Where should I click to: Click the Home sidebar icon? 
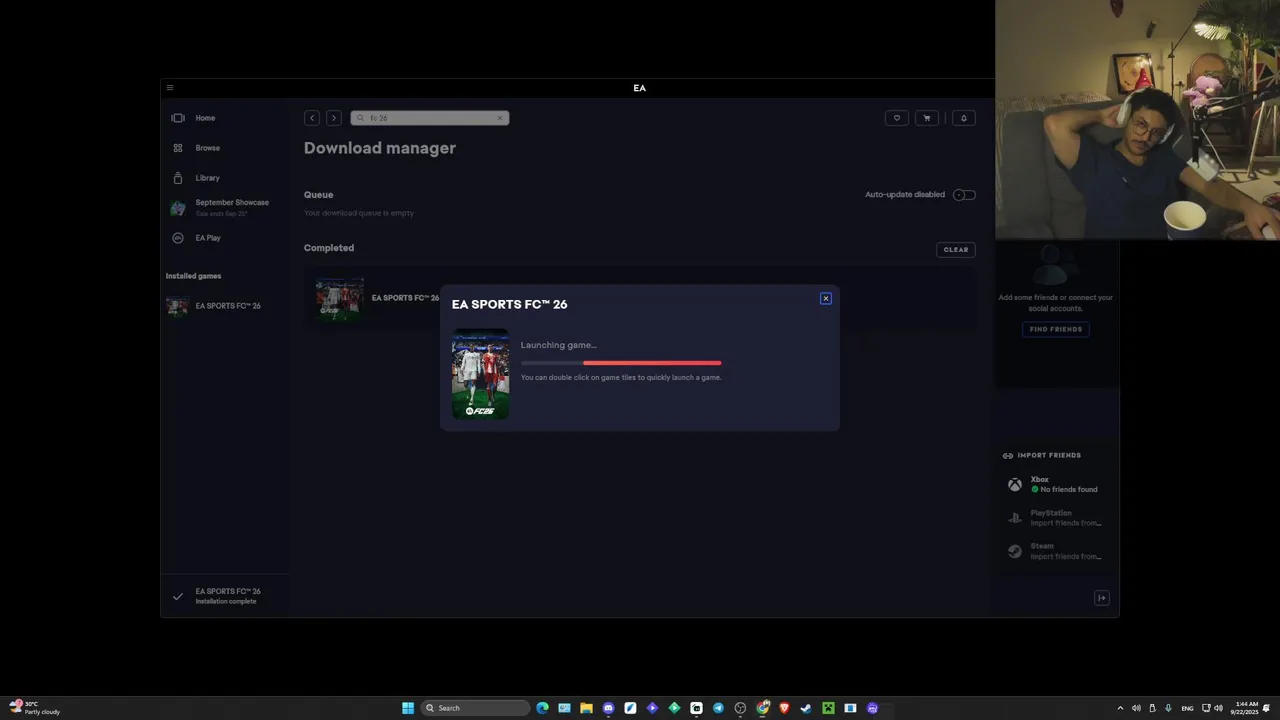click(x=178, y=118)
